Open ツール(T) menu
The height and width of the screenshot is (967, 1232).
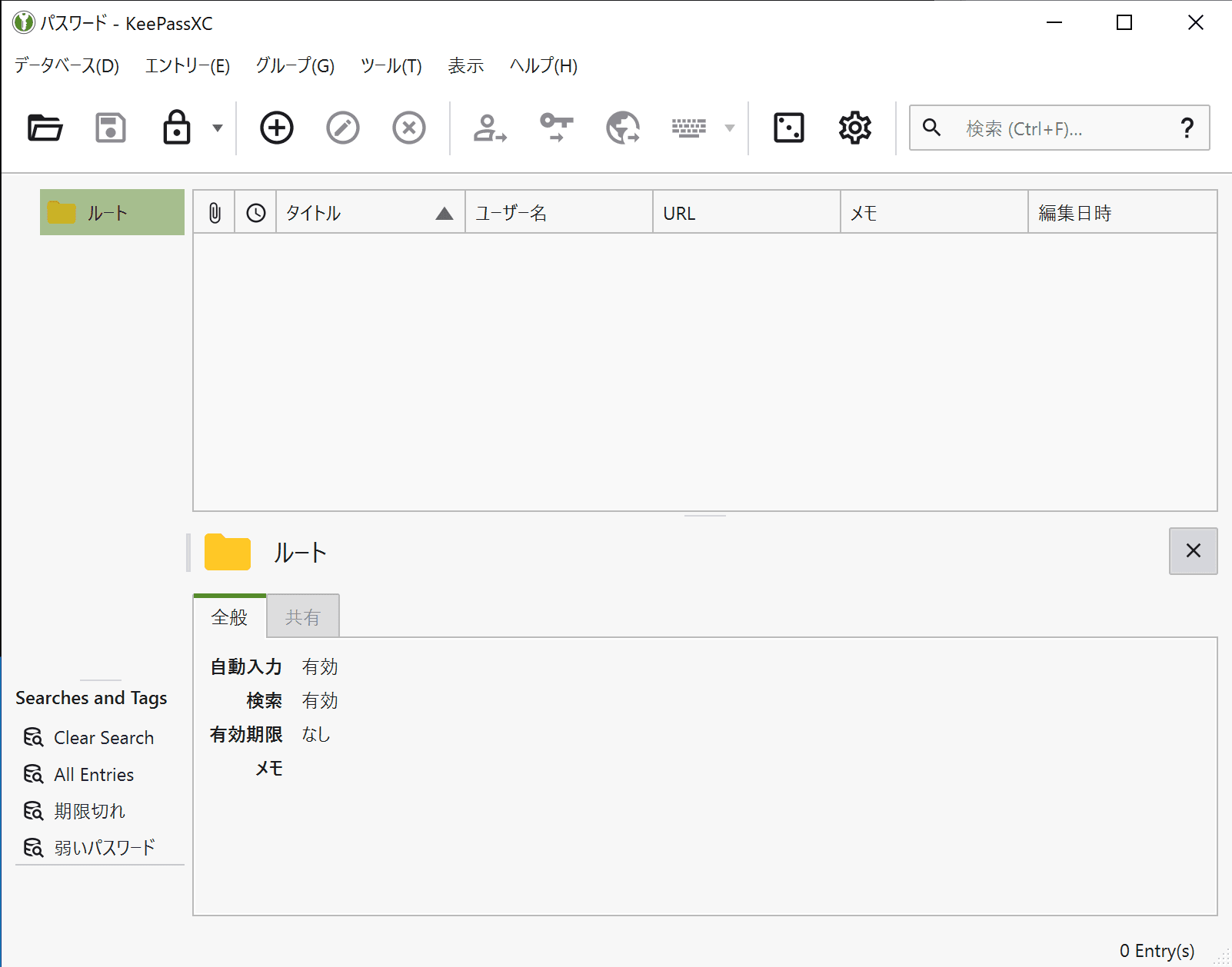pyautogui.click(x=391, y=66)
